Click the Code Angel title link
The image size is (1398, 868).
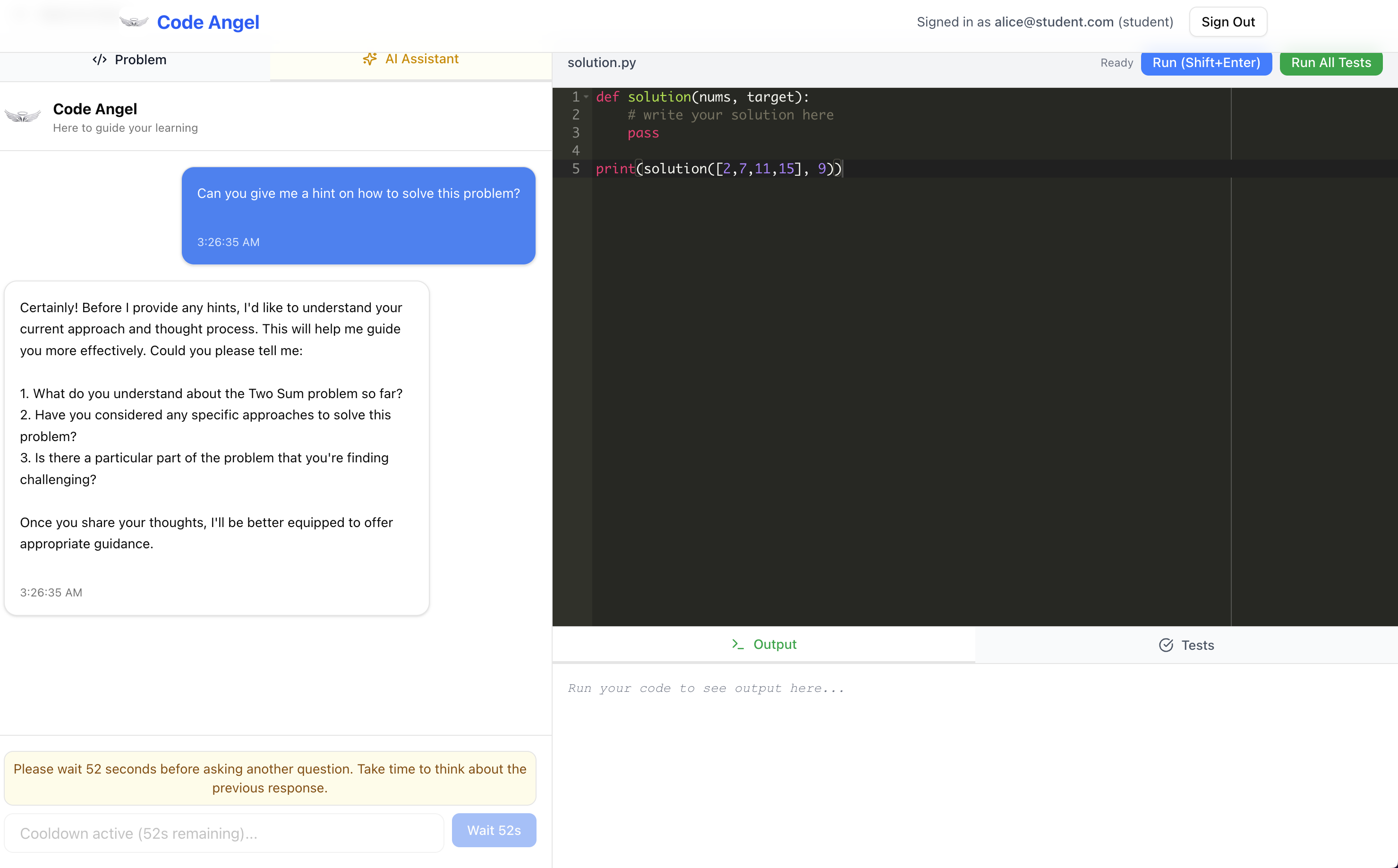pos(208,22)
